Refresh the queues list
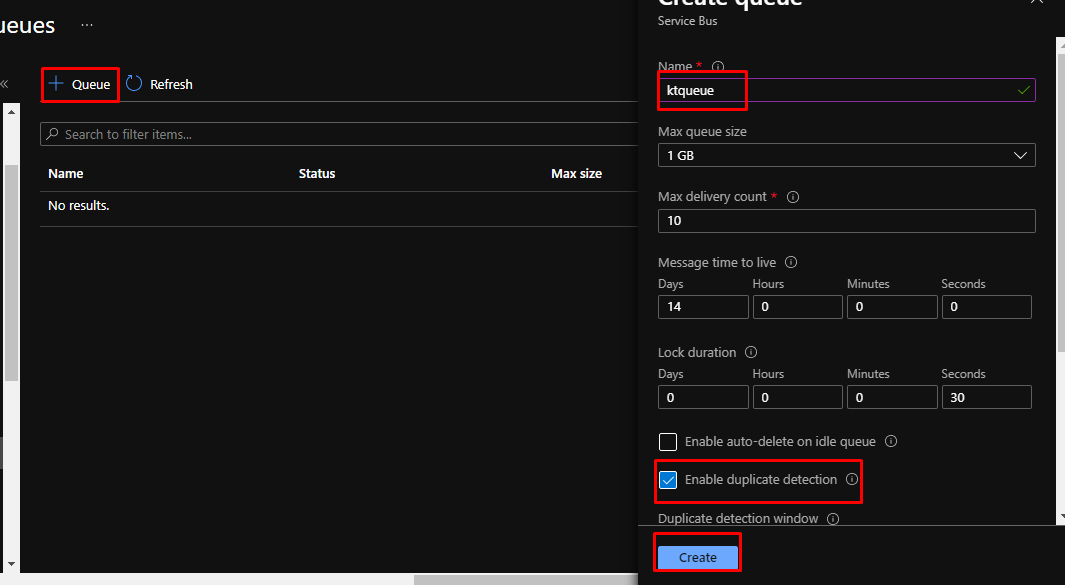The height and width of the screenshot is (585, 1065). click(159, 85)
